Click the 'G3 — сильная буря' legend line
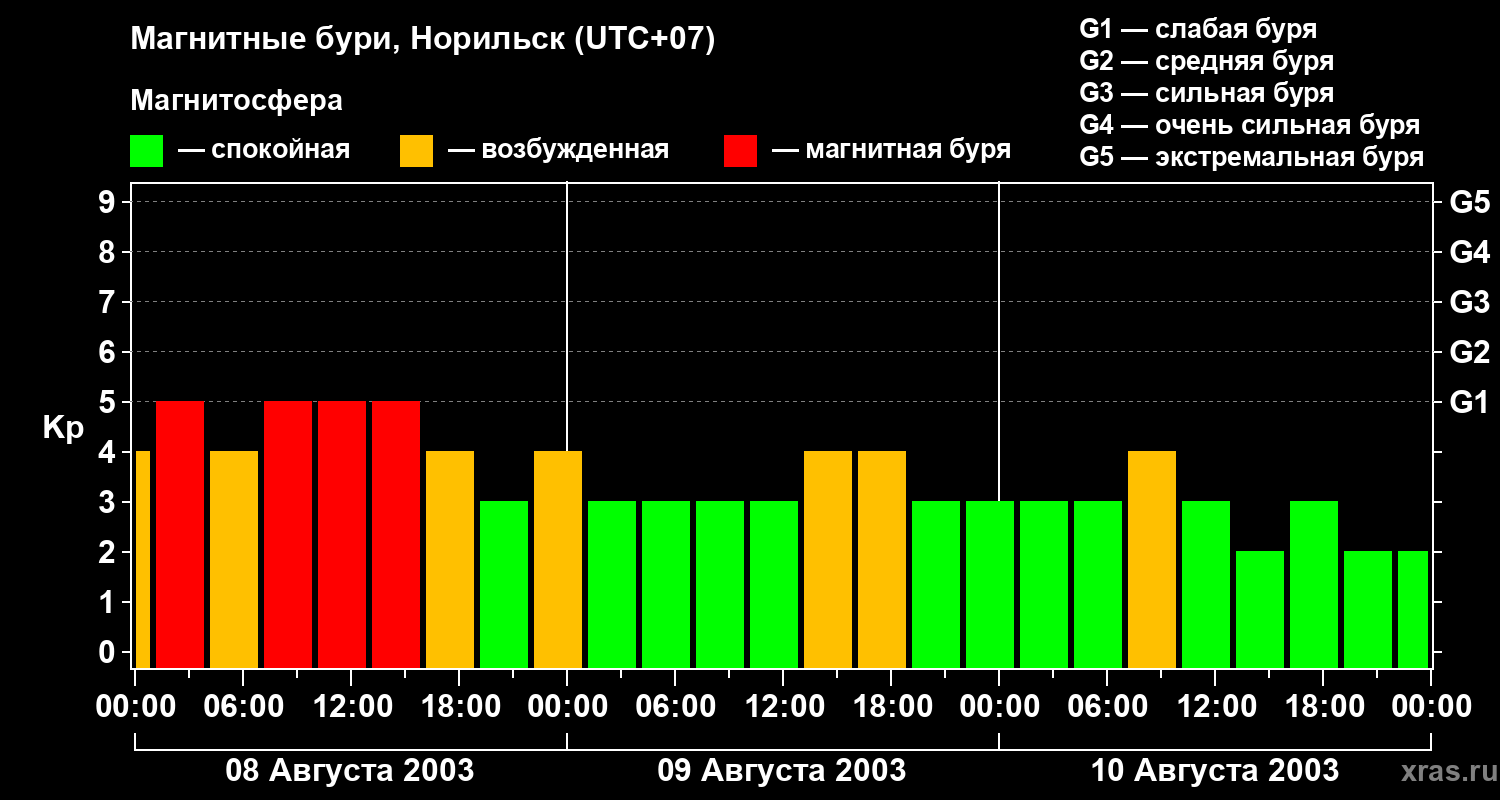The image size is (1500, 800). (x=1207, y=93)
